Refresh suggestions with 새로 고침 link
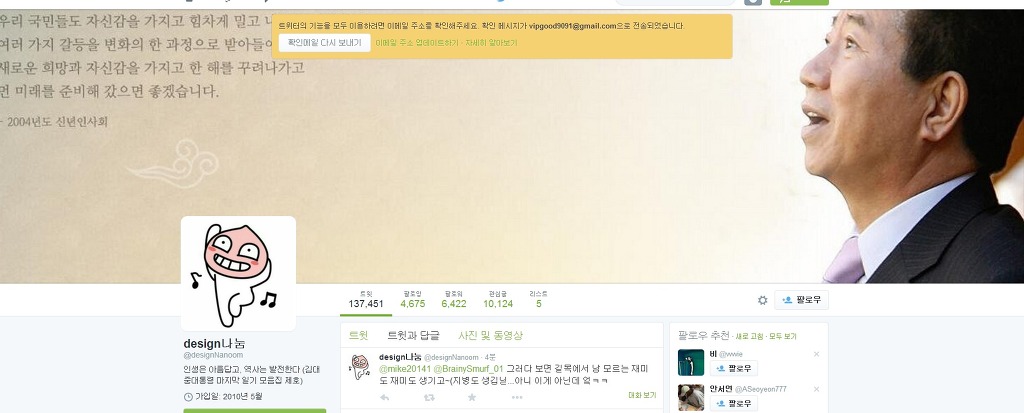 click(750, 337)
